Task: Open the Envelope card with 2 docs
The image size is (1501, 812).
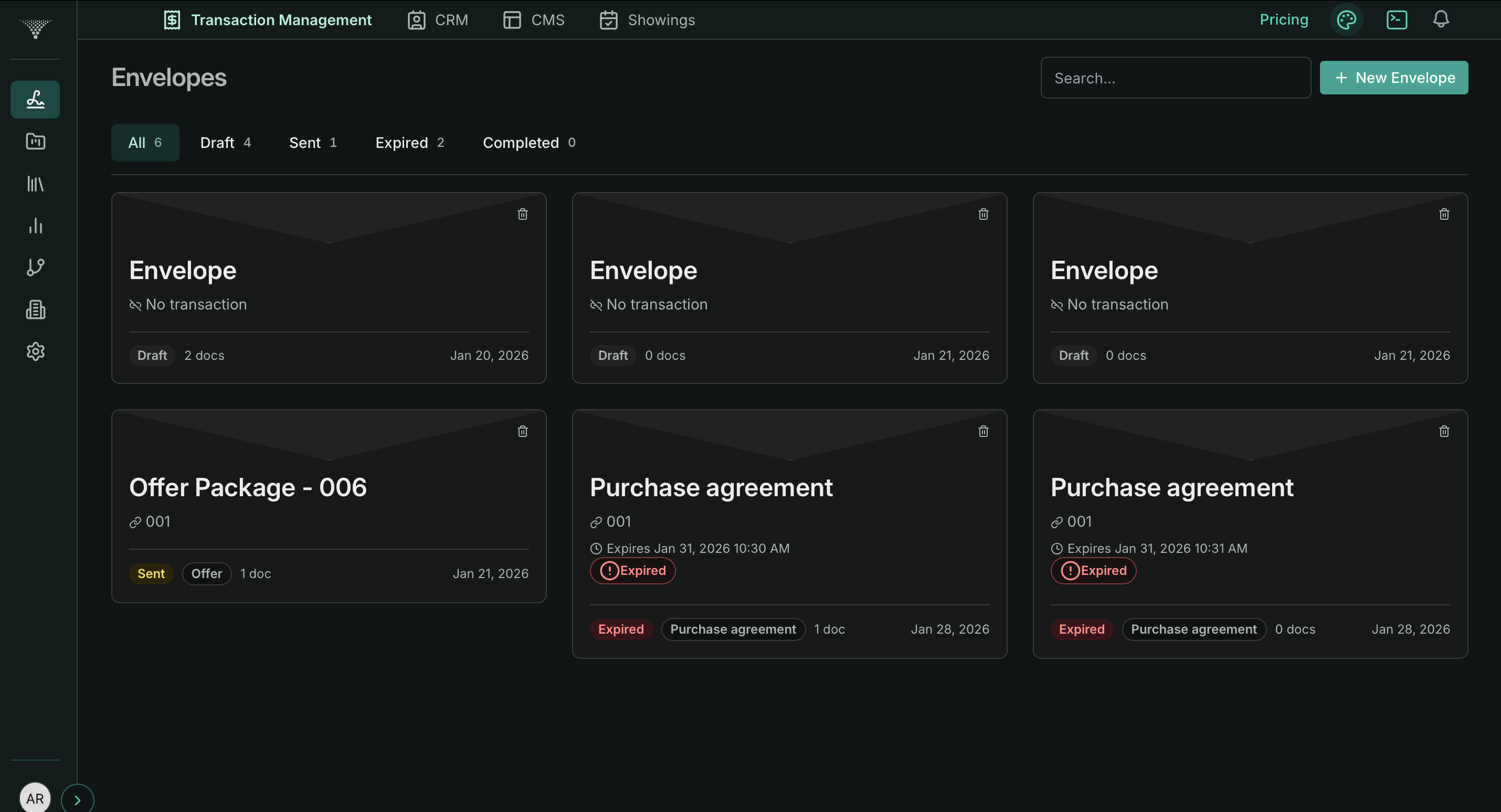Action: [x=329, y=289]
